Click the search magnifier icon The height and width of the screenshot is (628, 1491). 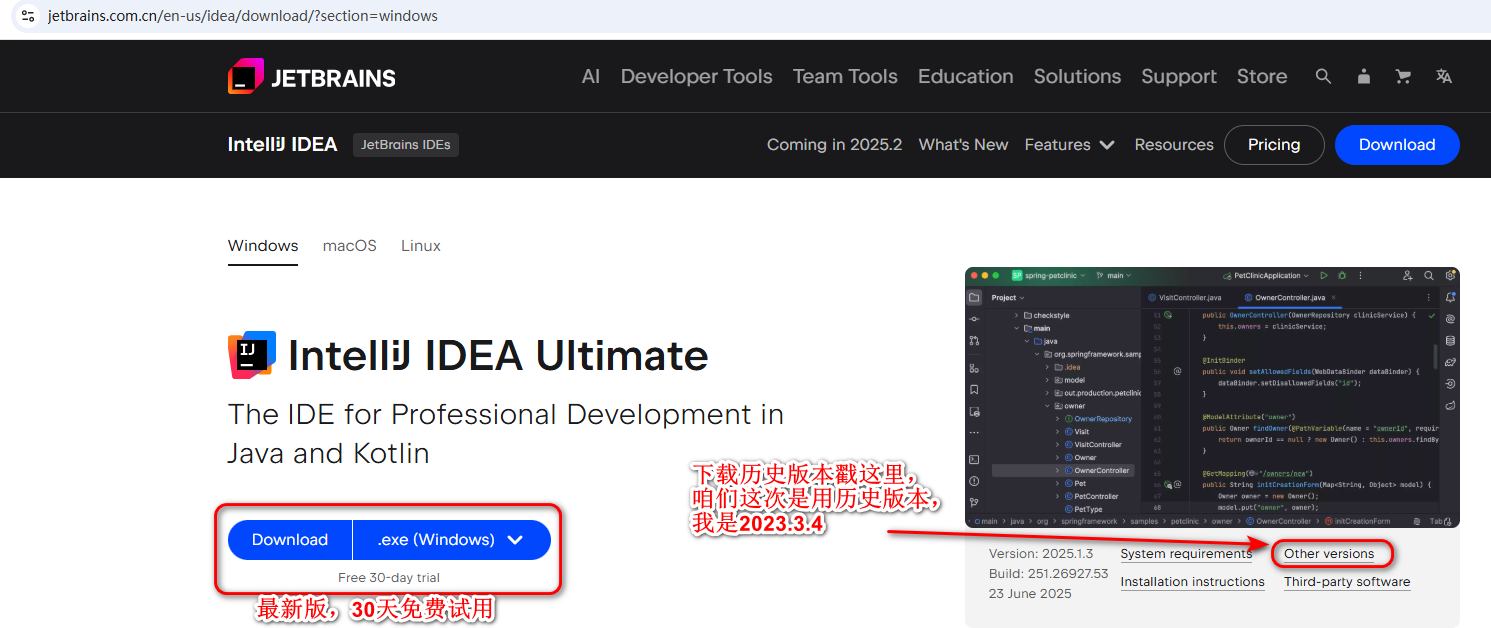coord(1323,76)
